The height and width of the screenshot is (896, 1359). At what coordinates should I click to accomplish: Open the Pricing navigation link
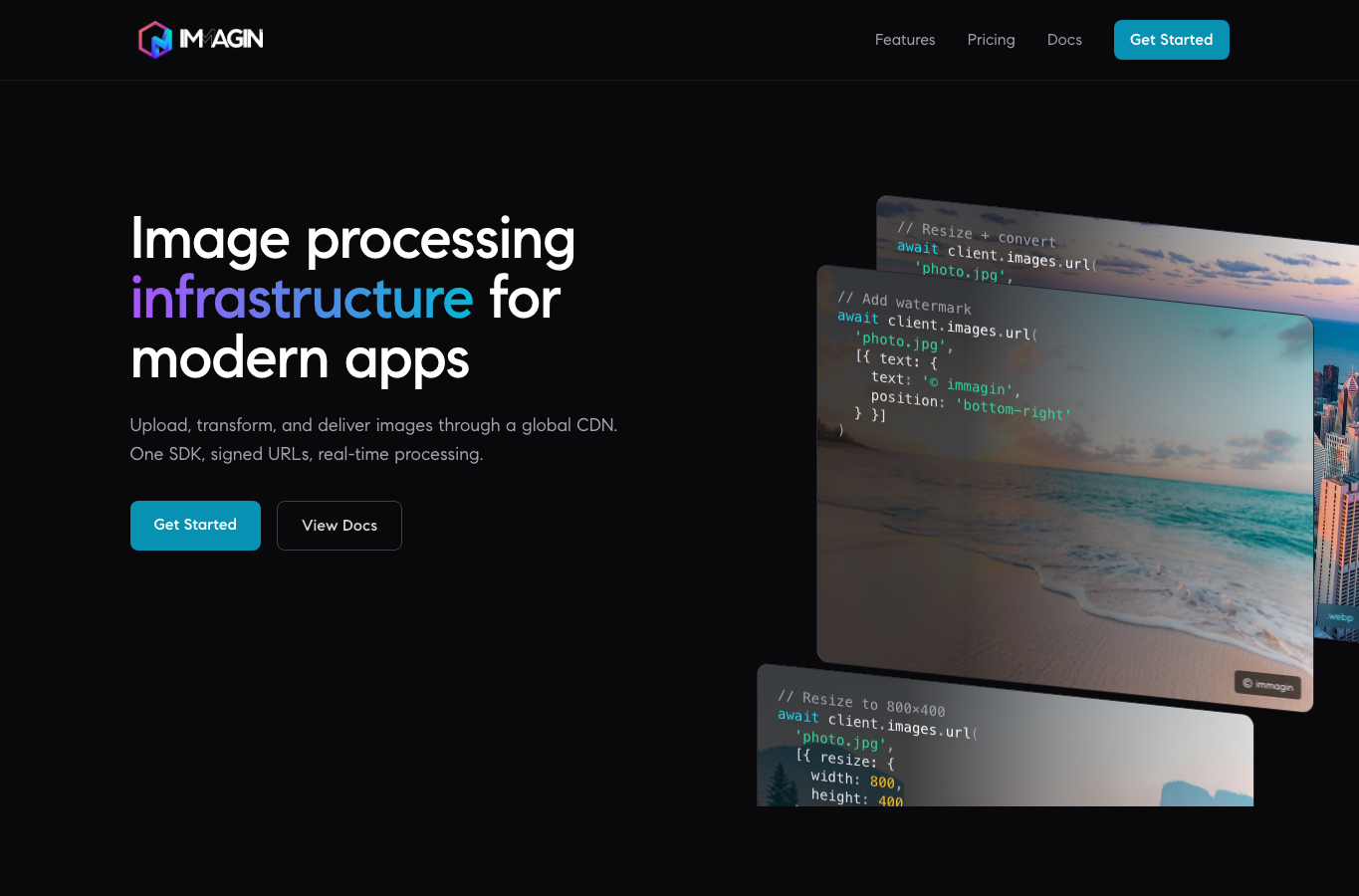pyautogui.click(x=991, y=40)
